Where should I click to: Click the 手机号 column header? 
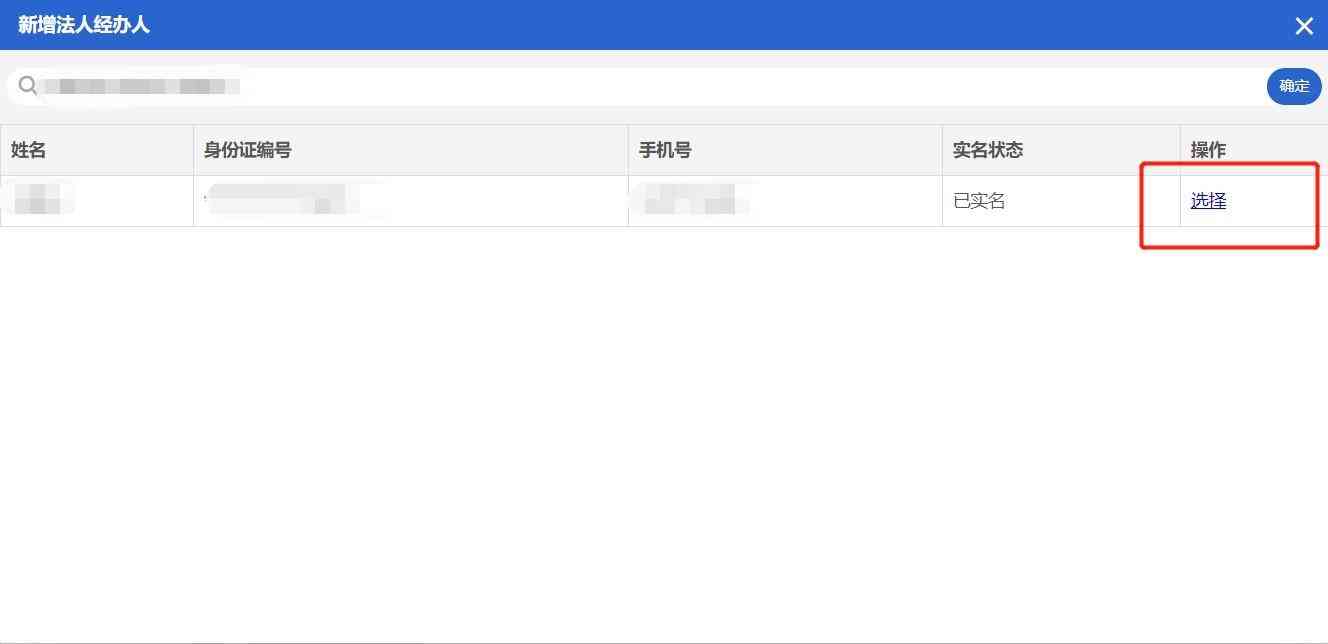point(665,150)
